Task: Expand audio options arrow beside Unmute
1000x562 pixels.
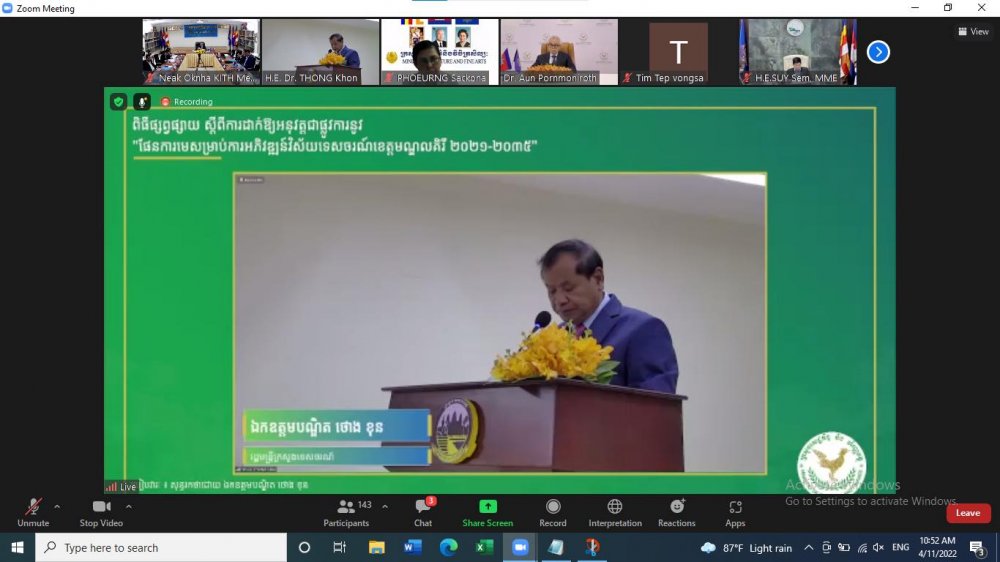Action: [x=57, y=506]
